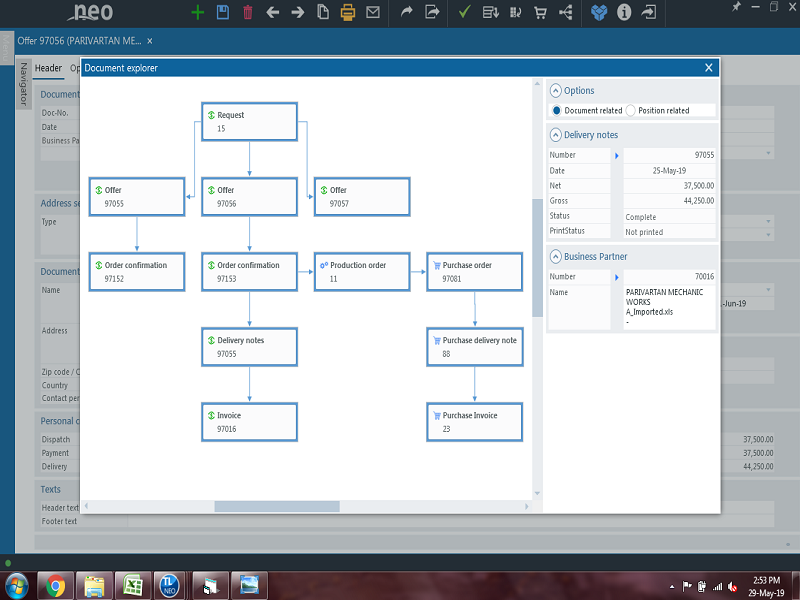Click the envelope Email icon in toolbar
Image resolution: width=800 pixels, height=600 pixels.
(x=373, y=12)
